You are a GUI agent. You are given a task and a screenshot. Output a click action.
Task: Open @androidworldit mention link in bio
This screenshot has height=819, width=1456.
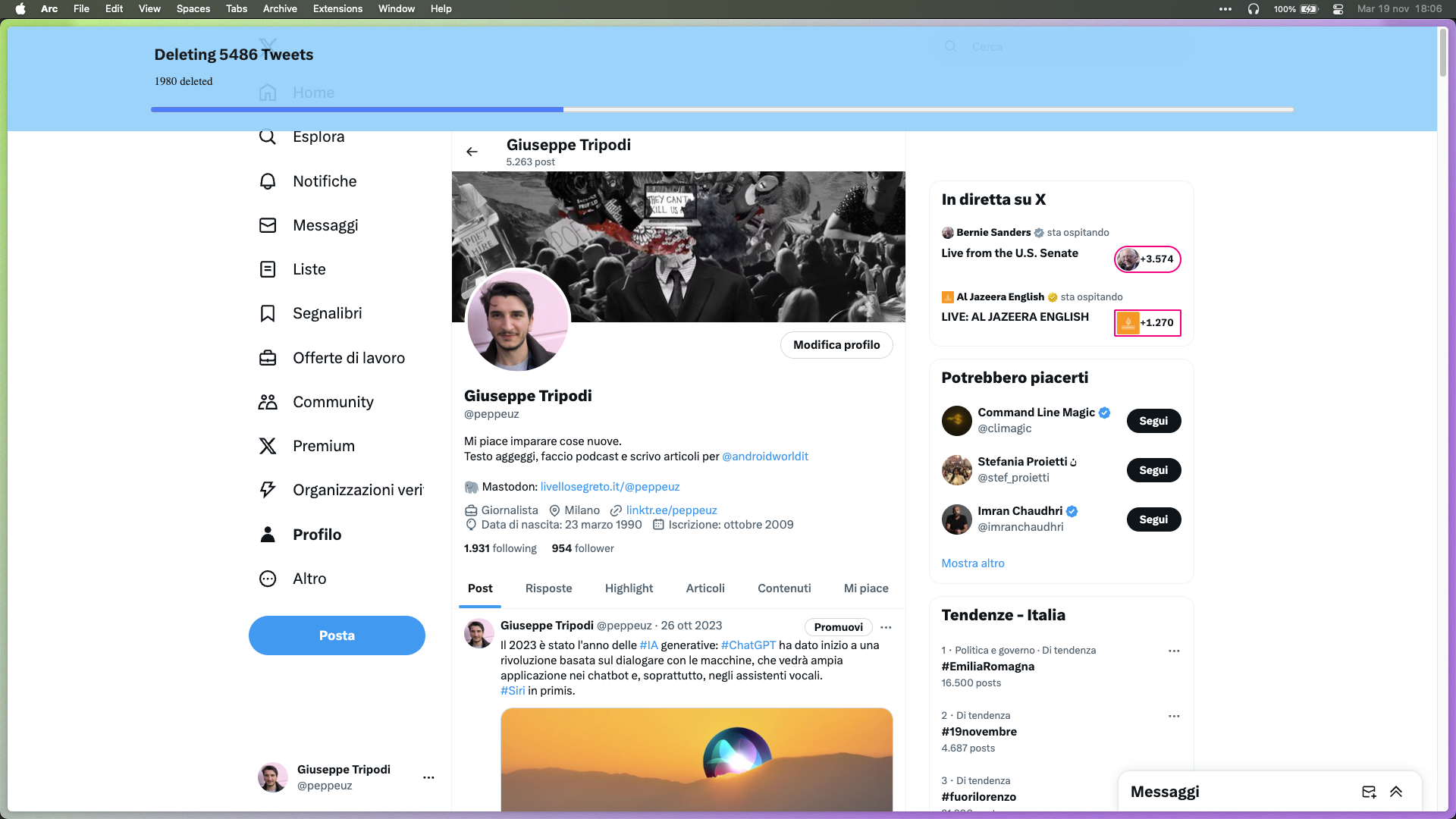click(765, 457)
